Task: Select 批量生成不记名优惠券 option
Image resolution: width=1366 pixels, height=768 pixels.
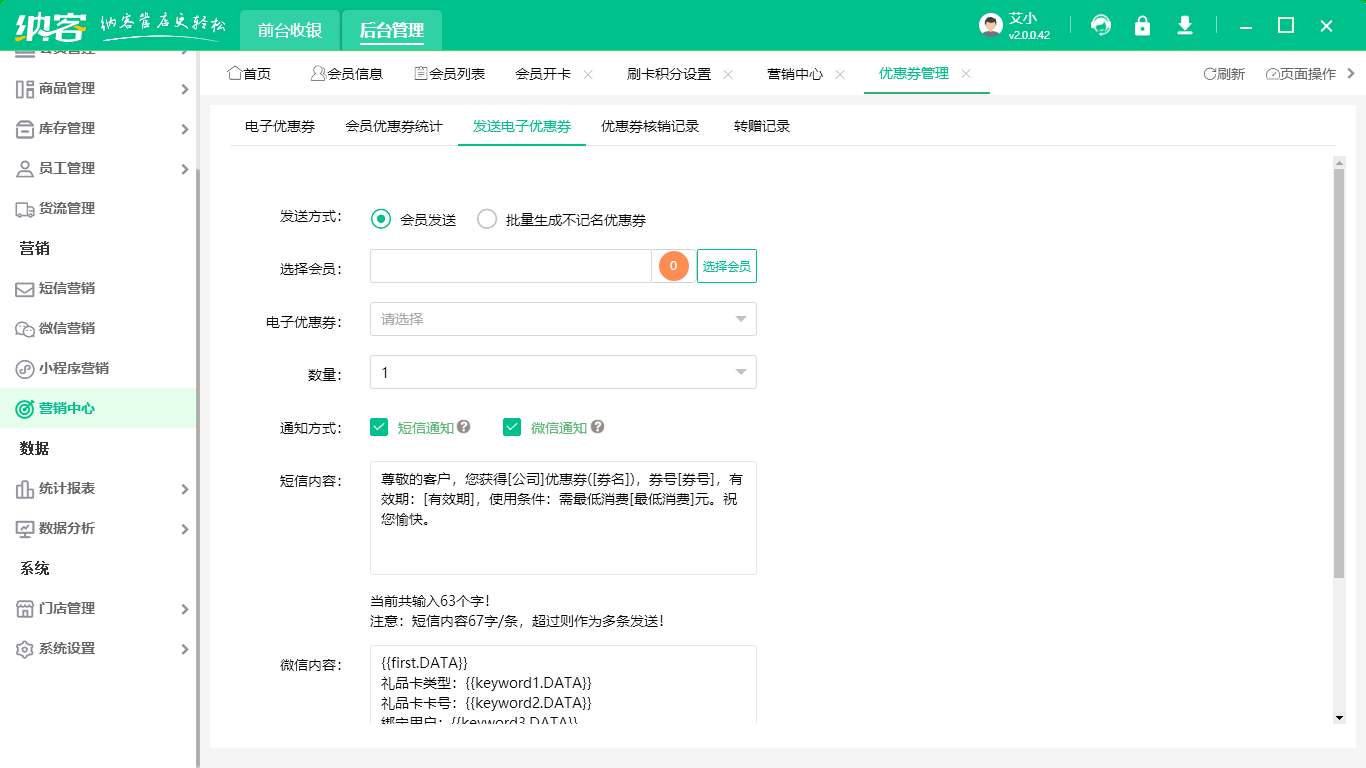Action: click(x=487, y=219)
